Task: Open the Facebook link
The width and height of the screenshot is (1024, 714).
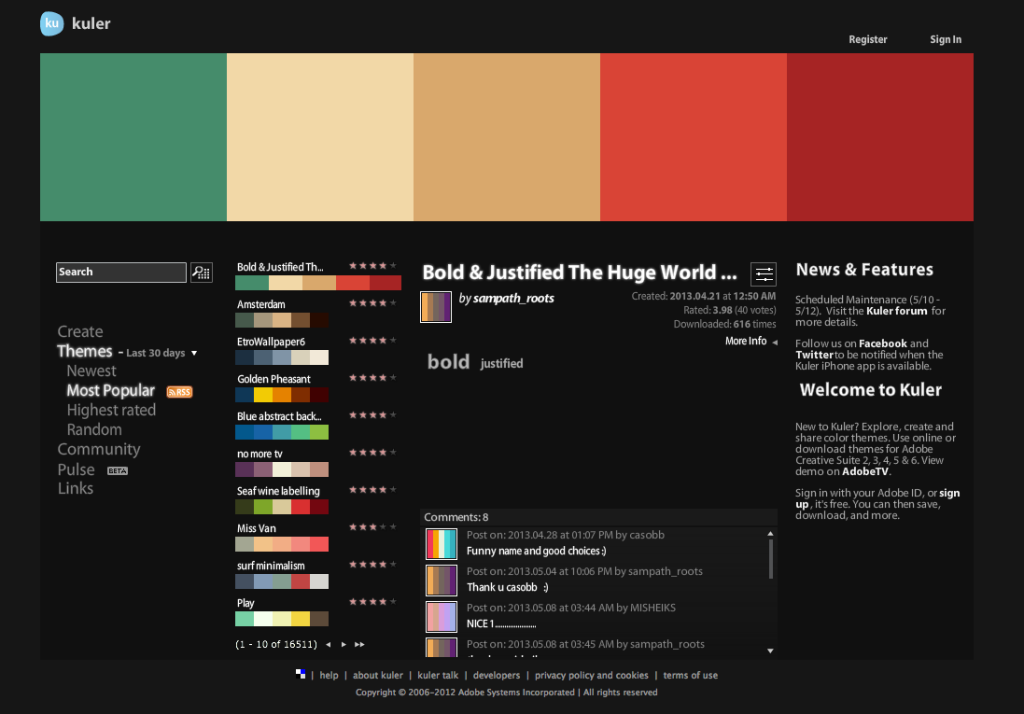Action: 883,344
